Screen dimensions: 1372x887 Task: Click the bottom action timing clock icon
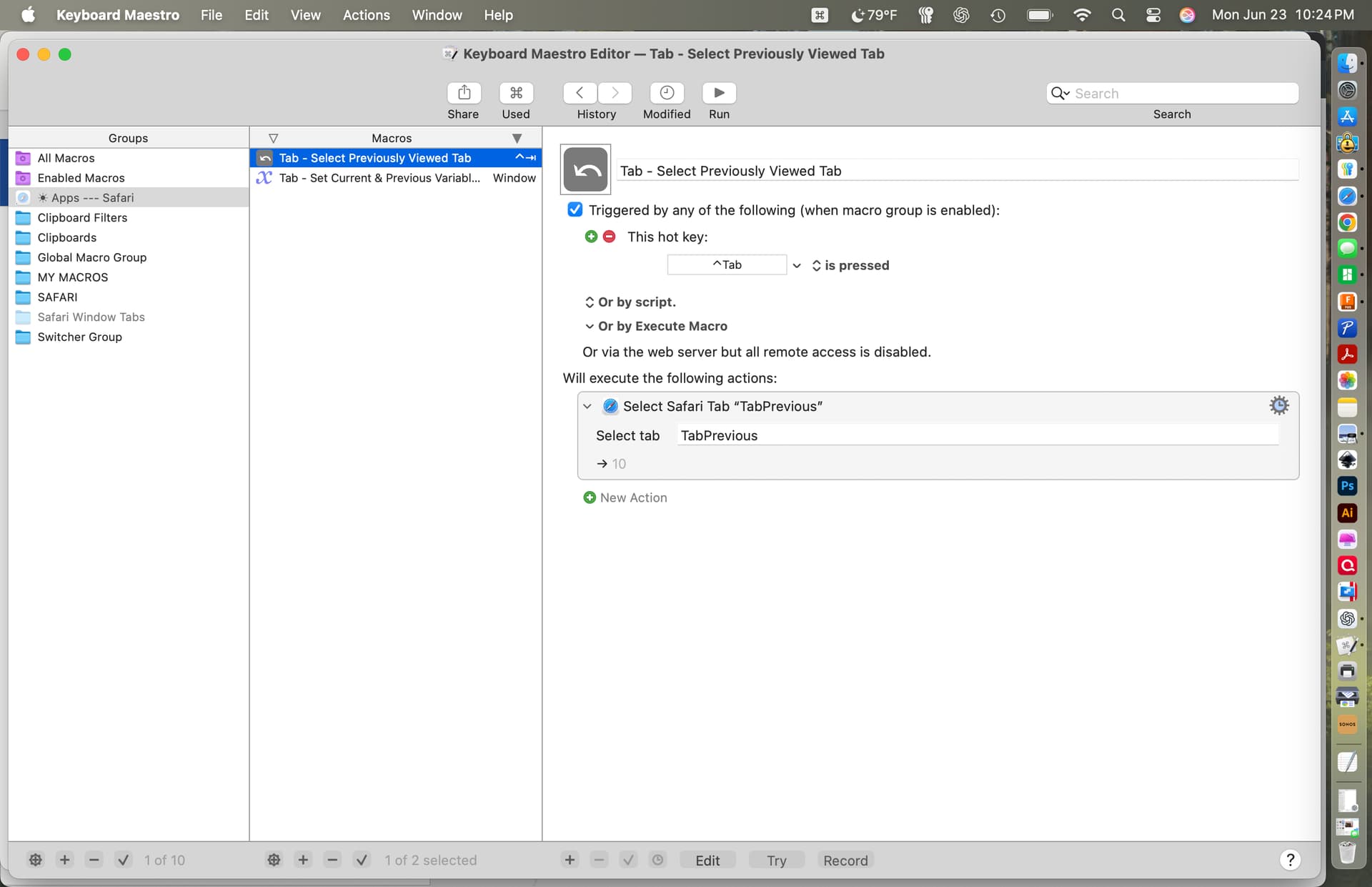(657, 860)
